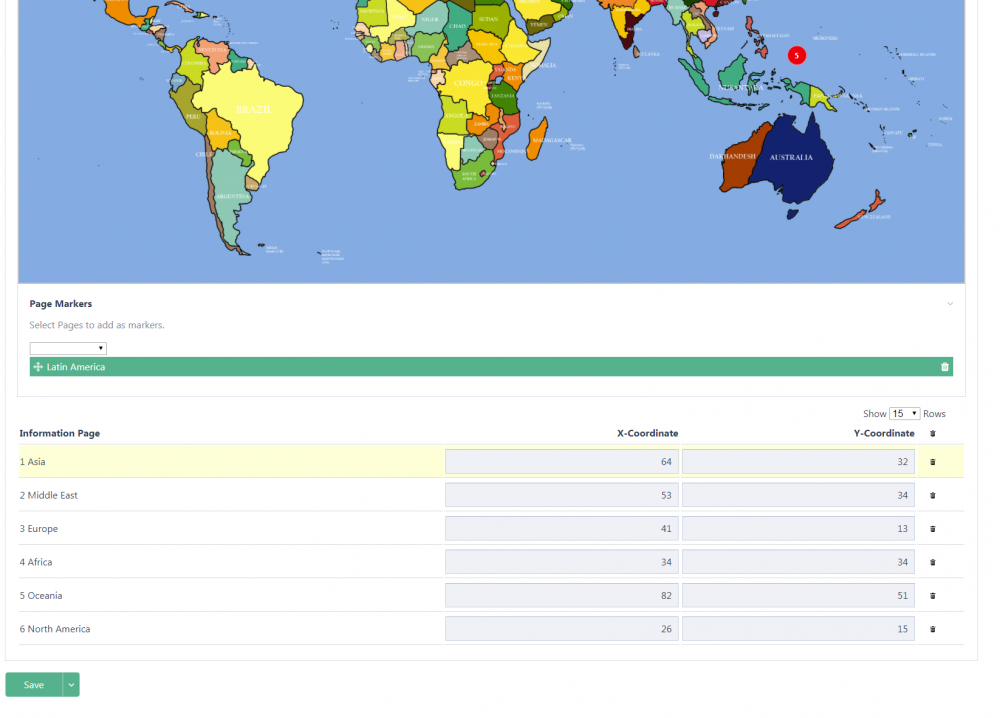Remove the Europe marker row

point(933,529)
